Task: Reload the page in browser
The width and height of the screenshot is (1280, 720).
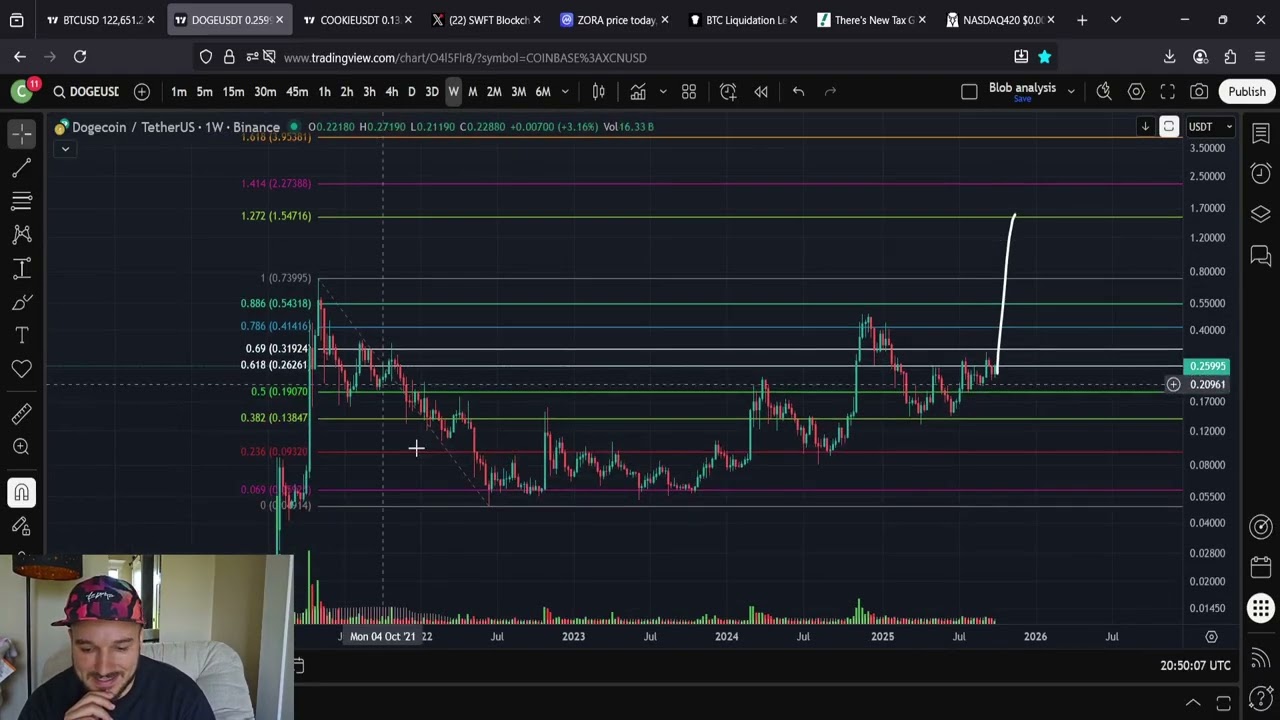Action: [80, 57]
